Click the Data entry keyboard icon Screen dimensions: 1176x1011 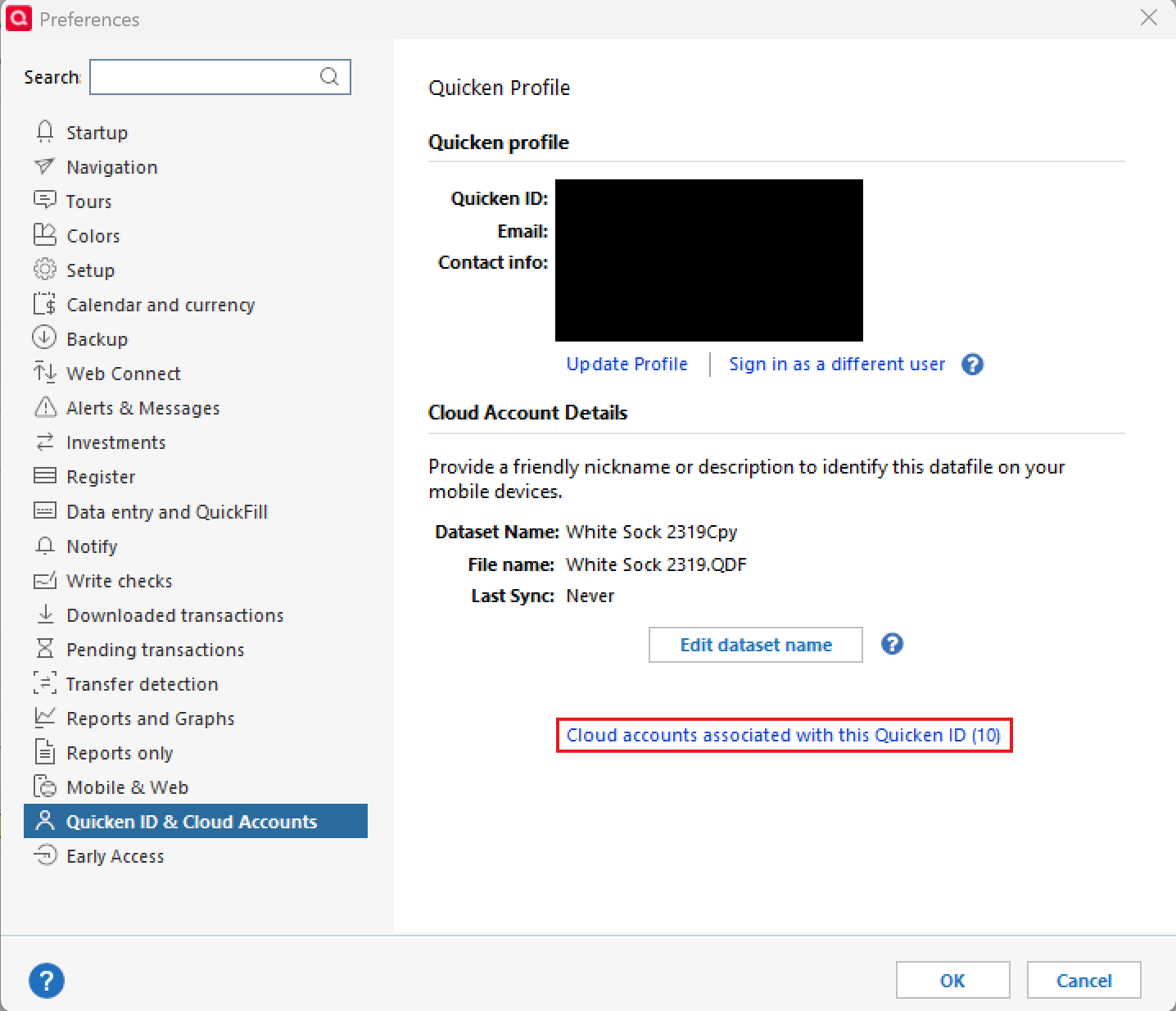[x=45, y=510]
